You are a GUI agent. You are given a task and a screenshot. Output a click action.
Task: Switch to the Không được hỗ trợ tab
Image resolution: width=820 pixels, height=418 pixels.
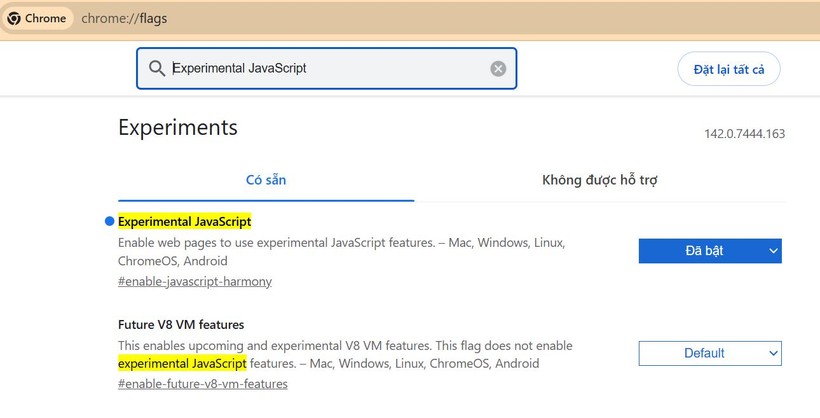coord(599,180)
